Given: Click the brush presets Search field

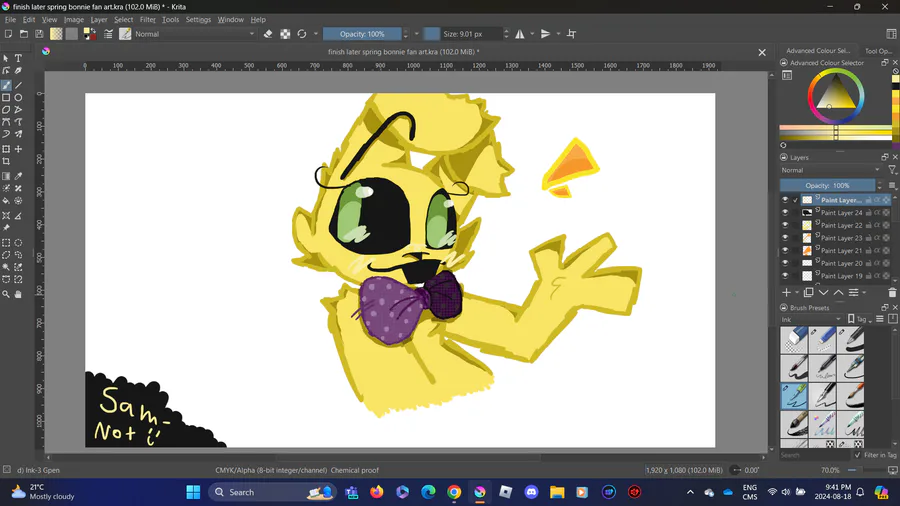Looking at the screenshot, I should tap(814, 455).
